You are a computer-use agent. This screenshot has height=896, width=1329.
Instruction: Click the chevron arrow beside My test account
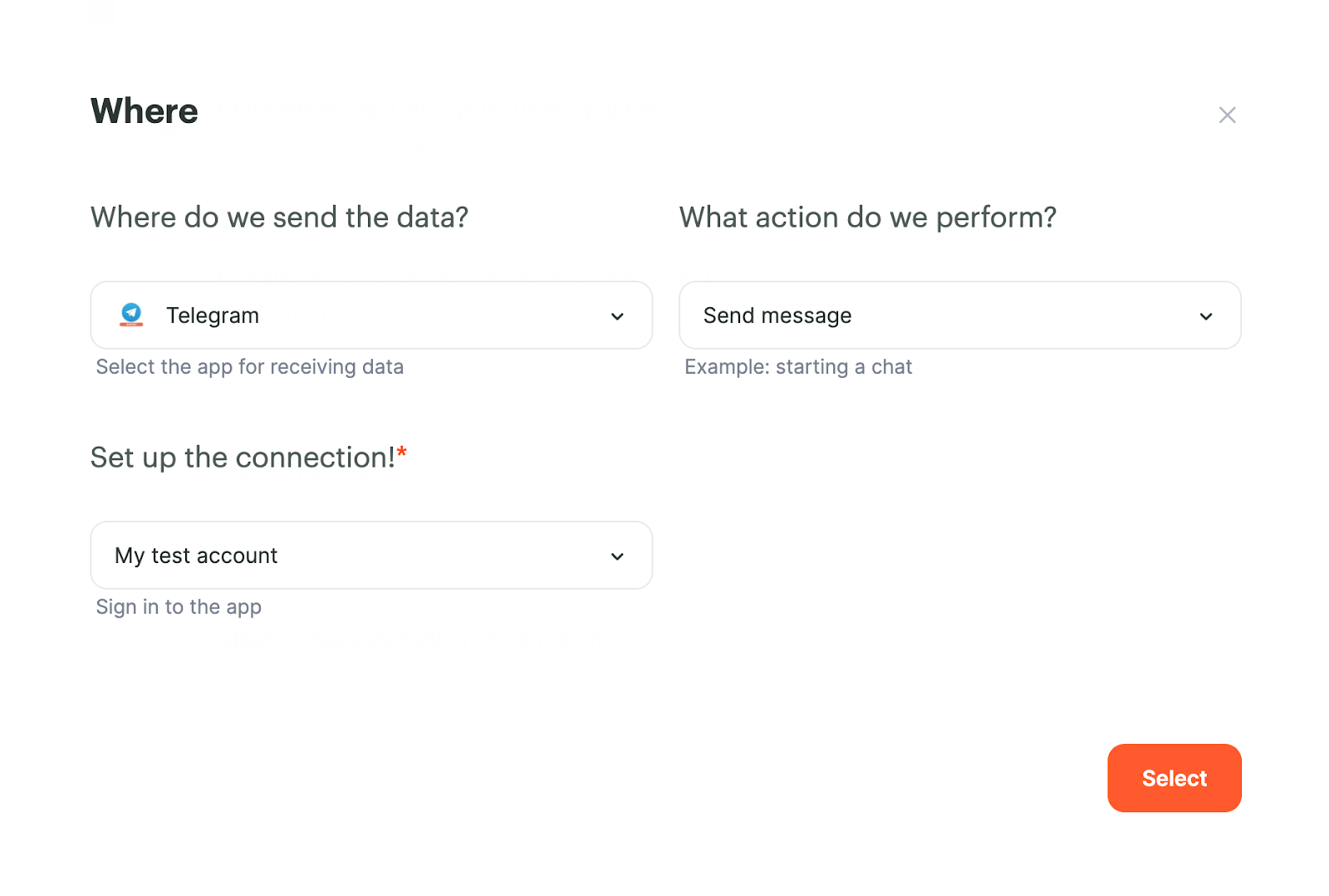[617, 556]
